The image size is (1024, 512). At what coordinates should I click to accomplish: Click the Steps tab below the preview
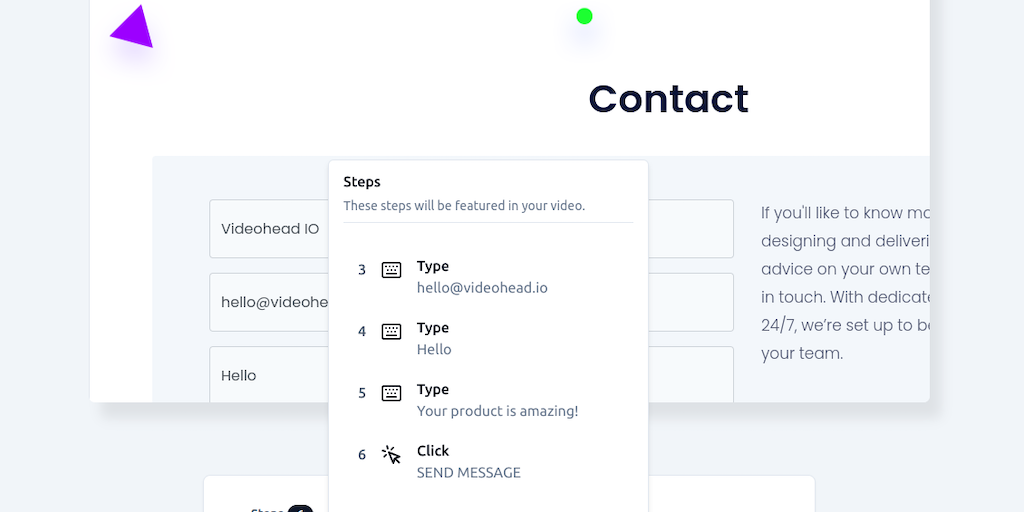(x=270, y=509)
